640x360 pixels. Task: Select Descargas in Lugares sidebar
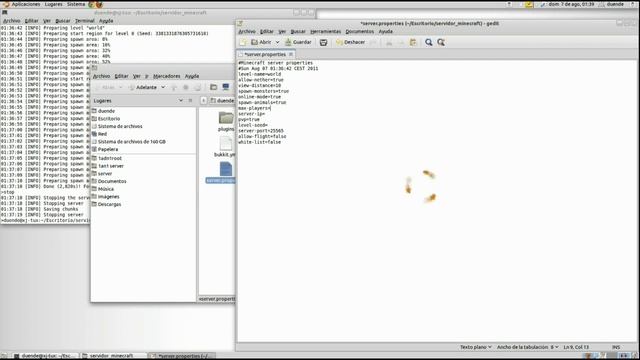coord(109,204)
